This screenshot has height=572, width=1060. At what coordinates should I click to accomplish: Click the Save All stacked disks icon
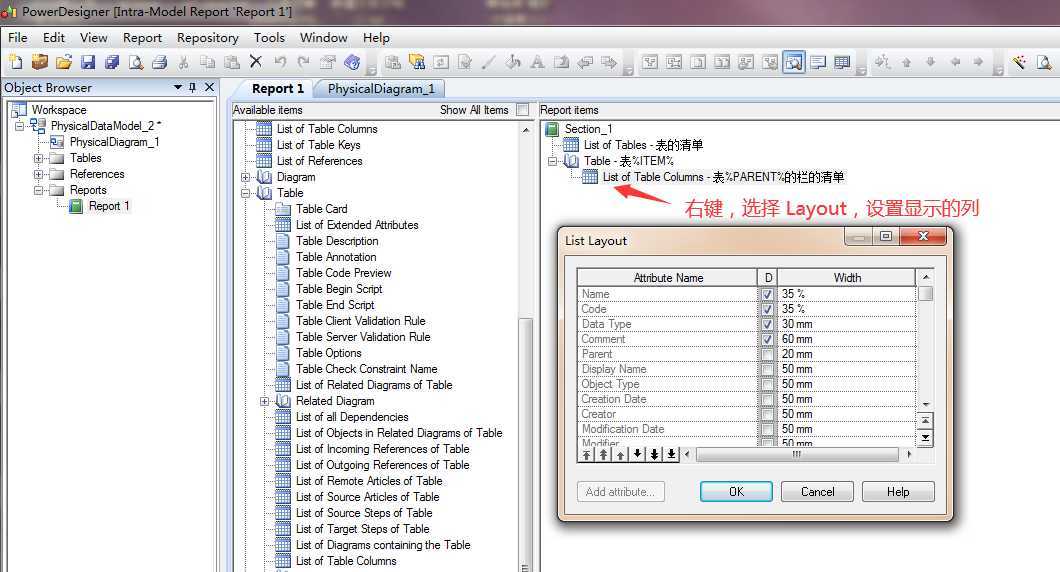(112, 62)
